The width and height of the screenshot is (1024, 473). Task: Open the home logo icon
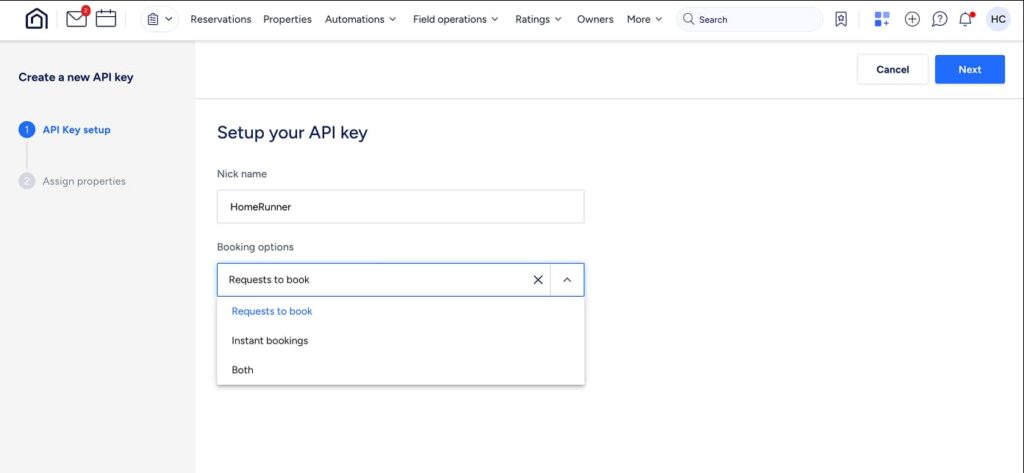tap(37, 19)
